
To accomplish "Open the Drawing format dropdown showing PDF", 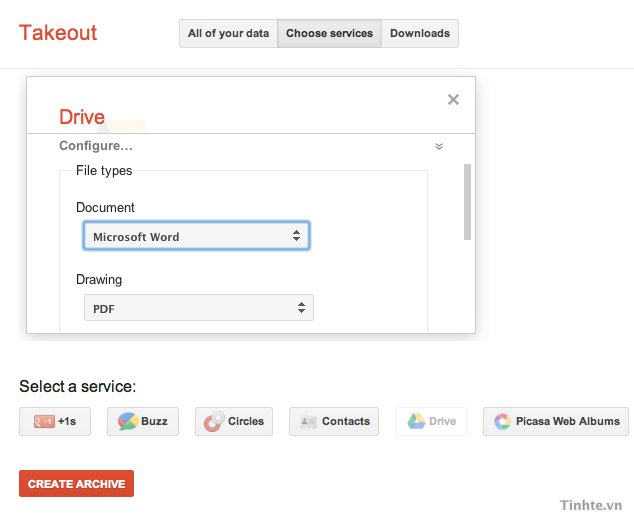I will (199, 308).
